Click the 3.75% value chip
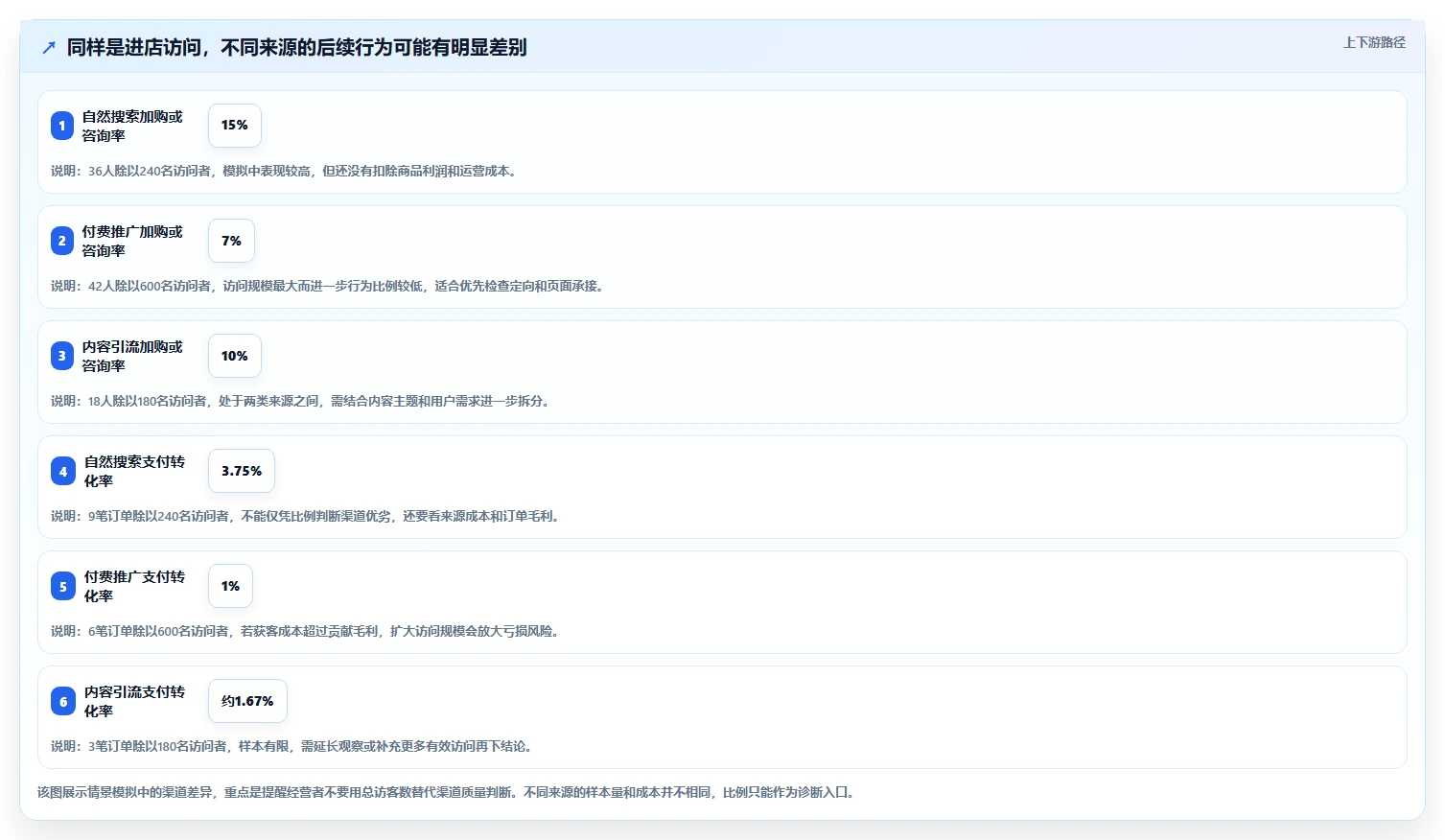This screenshot has height=840, width=1445. (242, 471)
